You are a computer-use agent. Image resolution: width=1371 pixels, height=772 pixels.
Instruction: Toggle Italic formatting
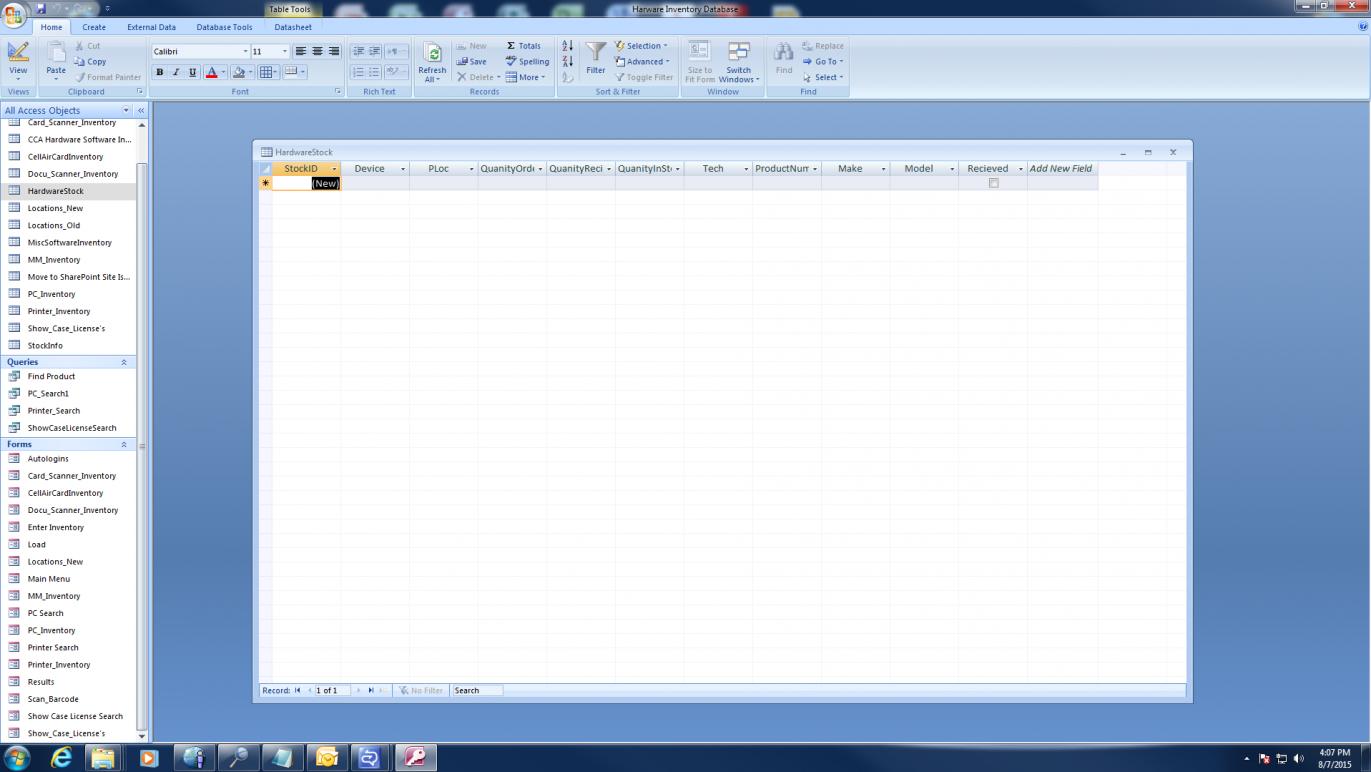[176, 72]
